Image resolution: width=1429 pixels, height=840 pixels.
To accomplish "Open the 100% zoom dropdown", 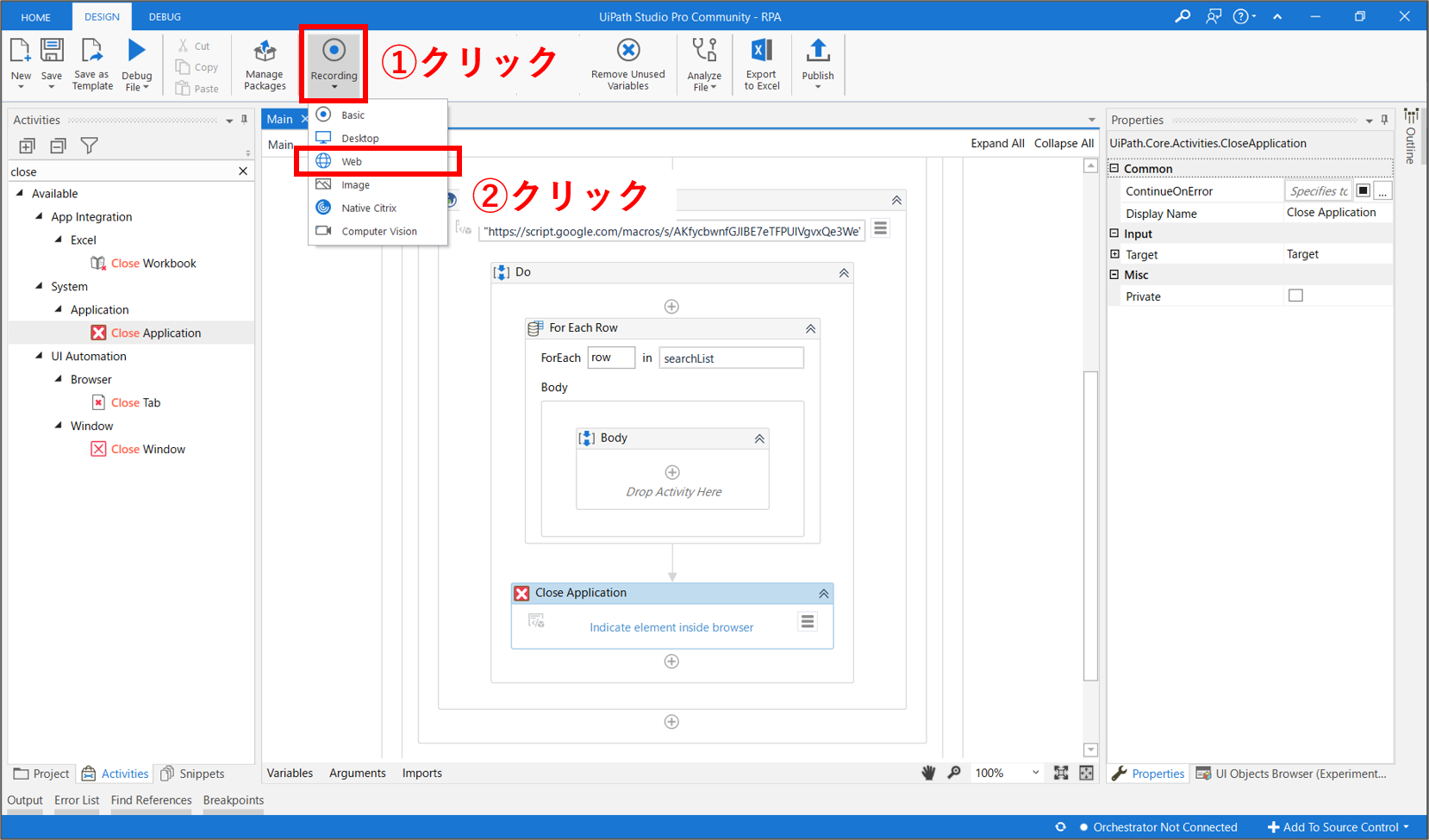I will pyautogui.click(x=1035, y=773).
